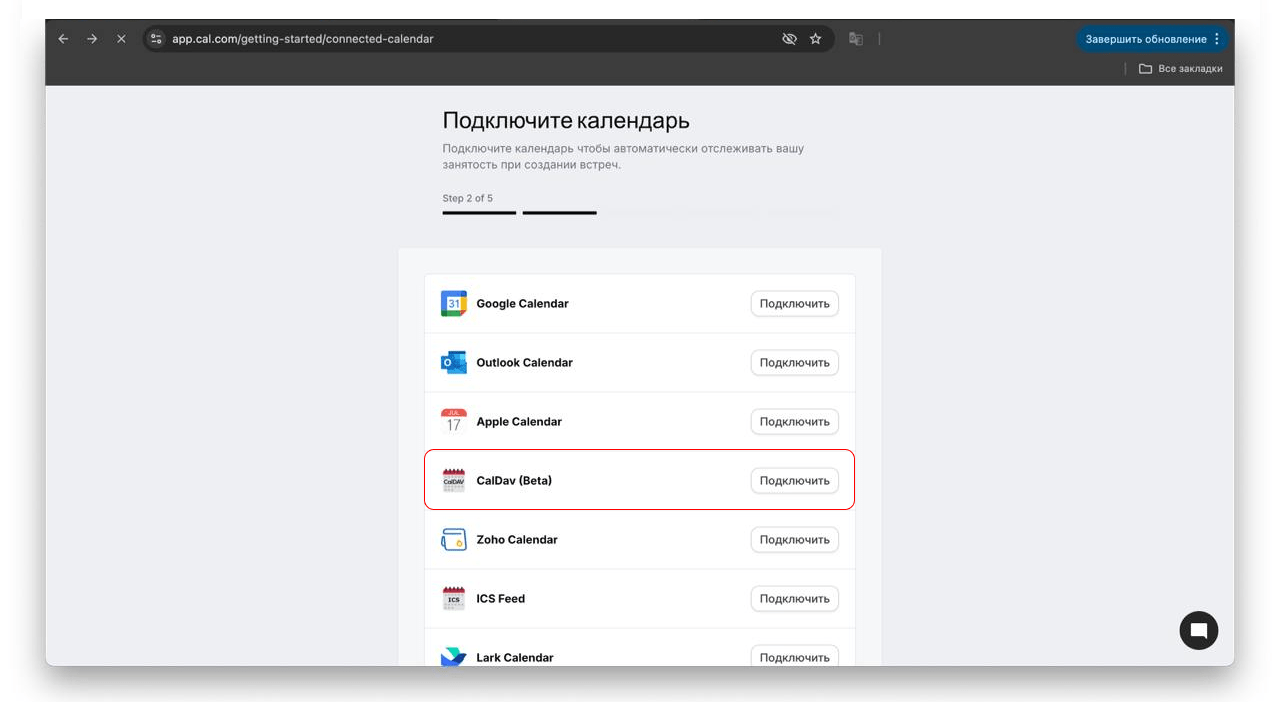Connect Google Calendar

[795, 304]
